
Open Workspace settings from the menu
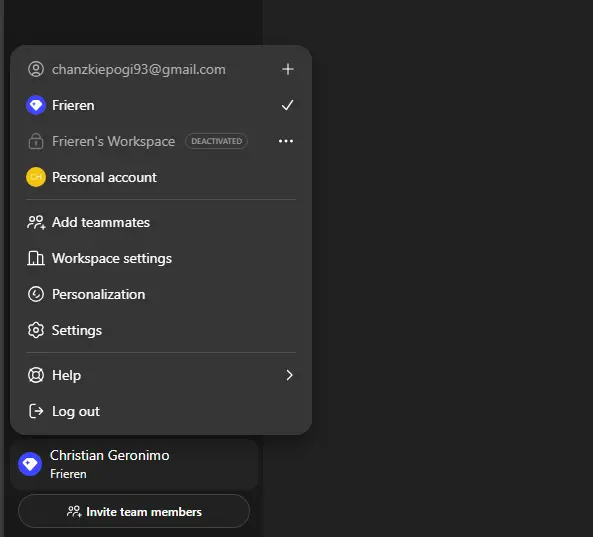pos(161,258)
